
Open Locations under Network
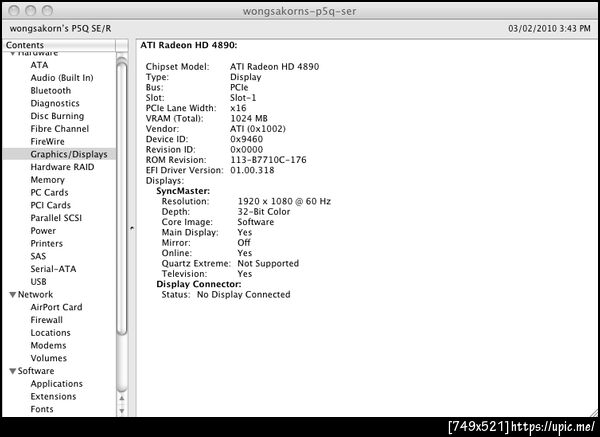coord(50,333)
